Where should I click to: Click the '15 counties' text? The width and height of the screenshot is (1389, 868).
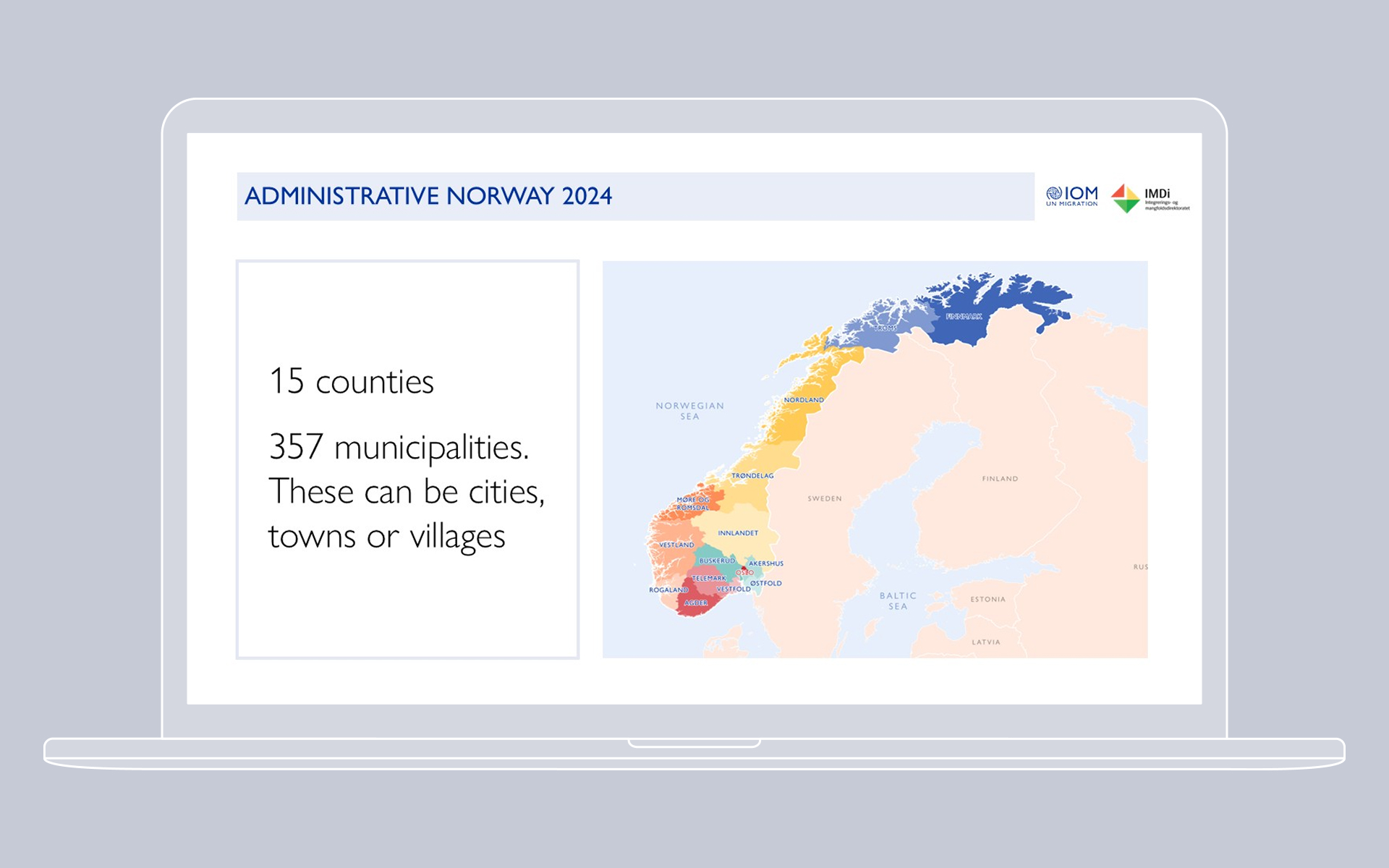[352, 381]
